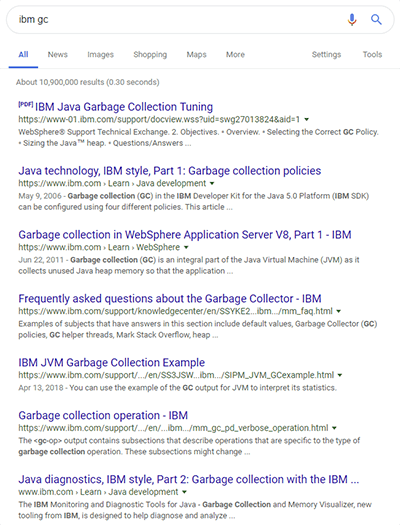Screen dimensions: 400x525
Task: Open dropdown arrow beside docview.wss URL
Action: pos(307,120)
